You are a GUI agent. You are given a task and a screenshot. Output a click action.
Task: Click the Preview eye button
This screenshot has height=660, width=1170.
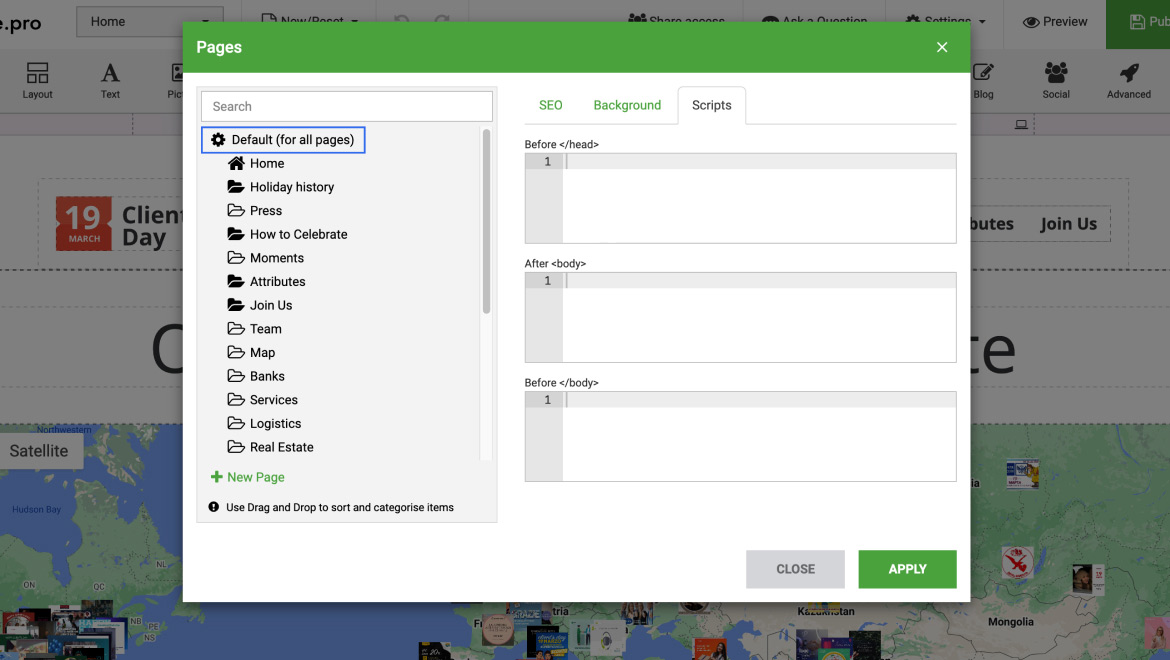coord(1055,21)
